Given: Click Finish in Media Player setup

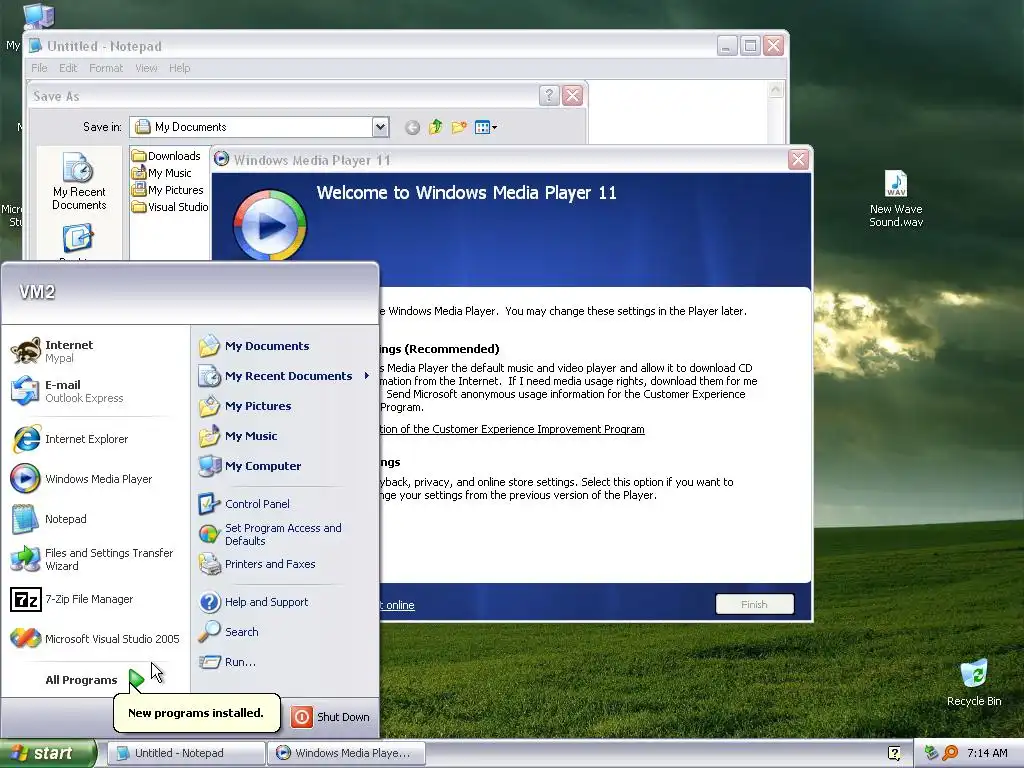Looking at the screenshot, I should click(x=755, y=605).
